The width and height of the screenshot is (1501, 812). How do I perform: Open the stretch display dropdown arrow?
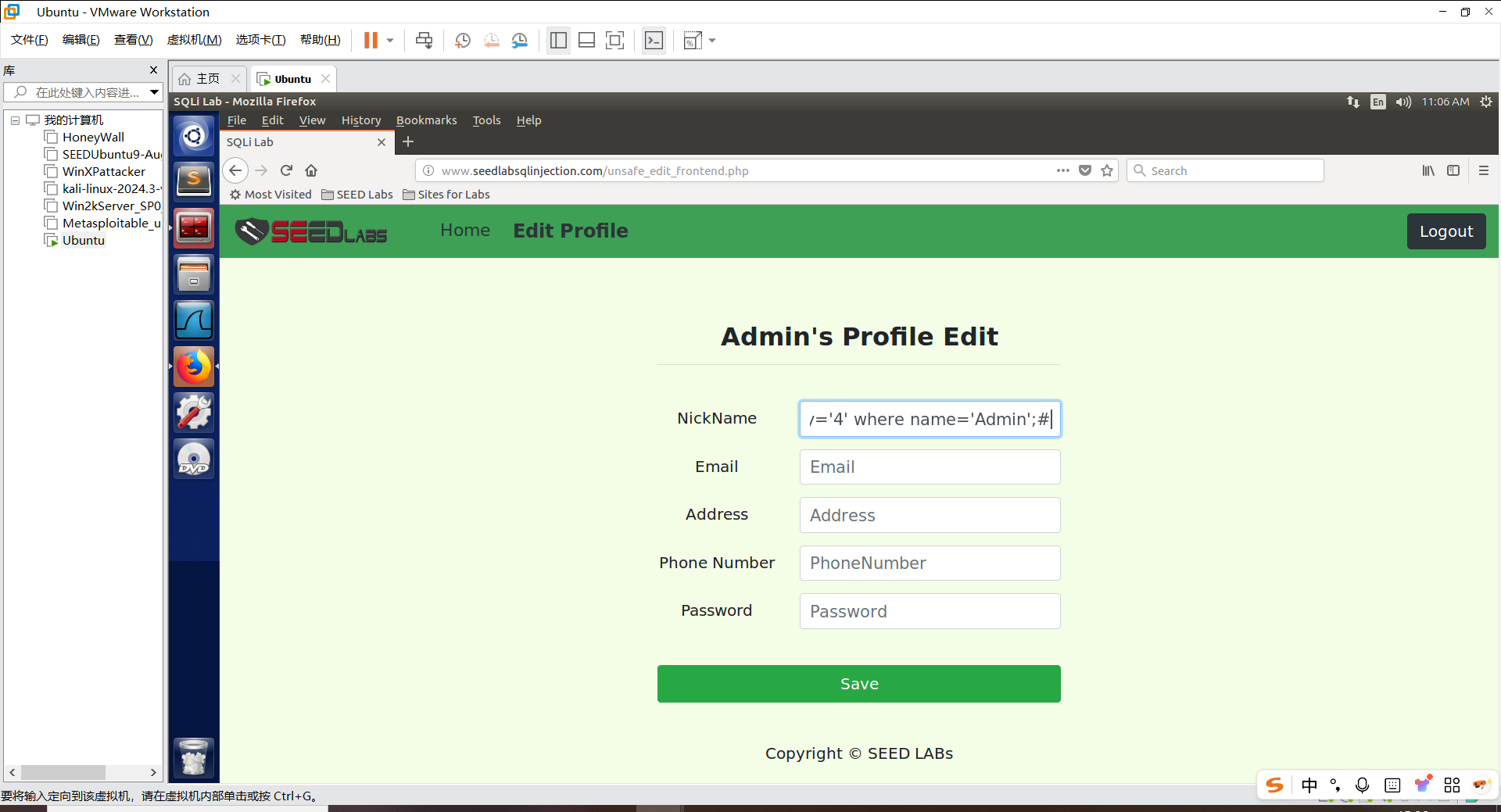click(x=712, y=41)
